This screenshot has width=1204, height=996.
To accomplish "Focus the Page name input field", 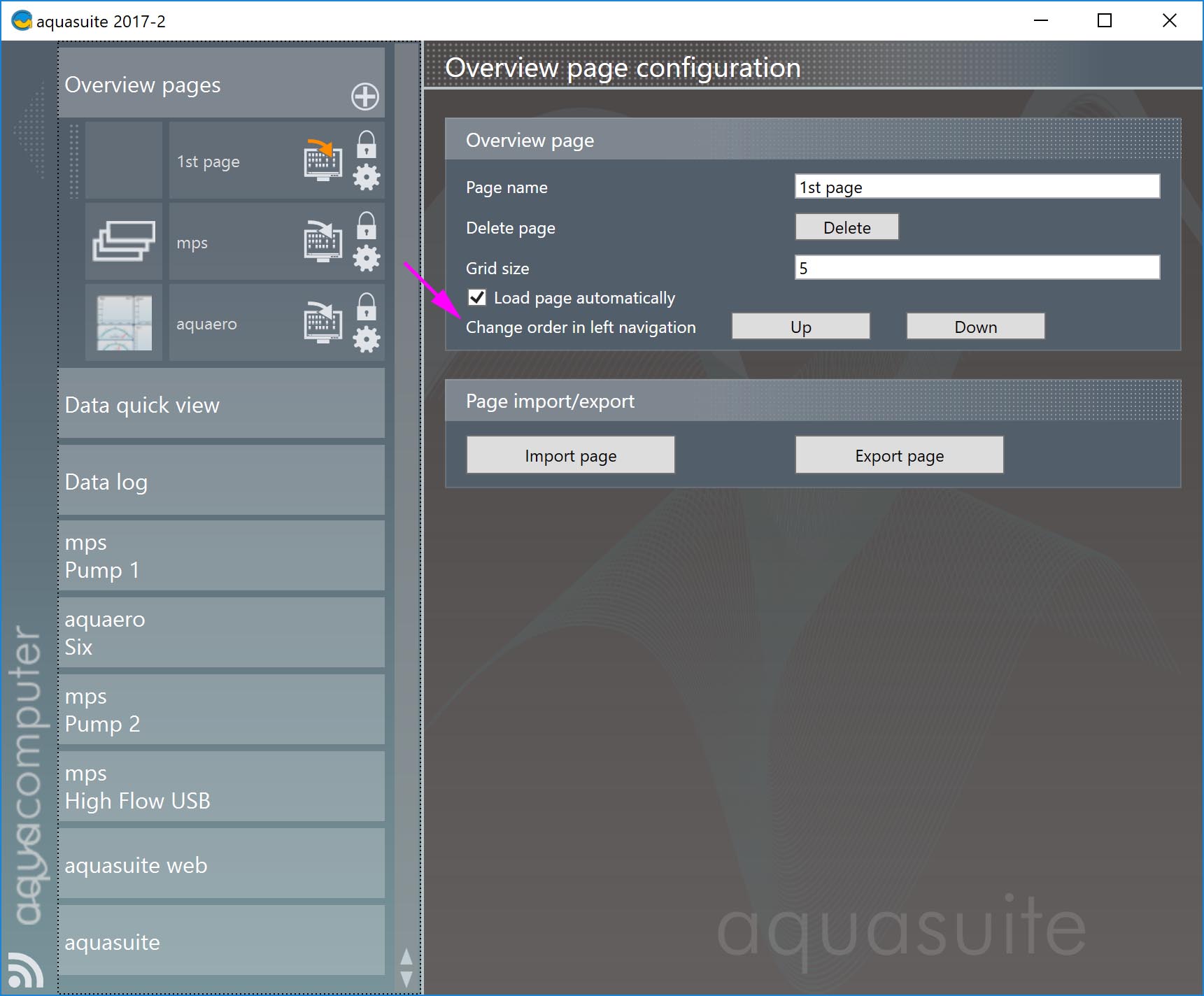I will point(977,187).
